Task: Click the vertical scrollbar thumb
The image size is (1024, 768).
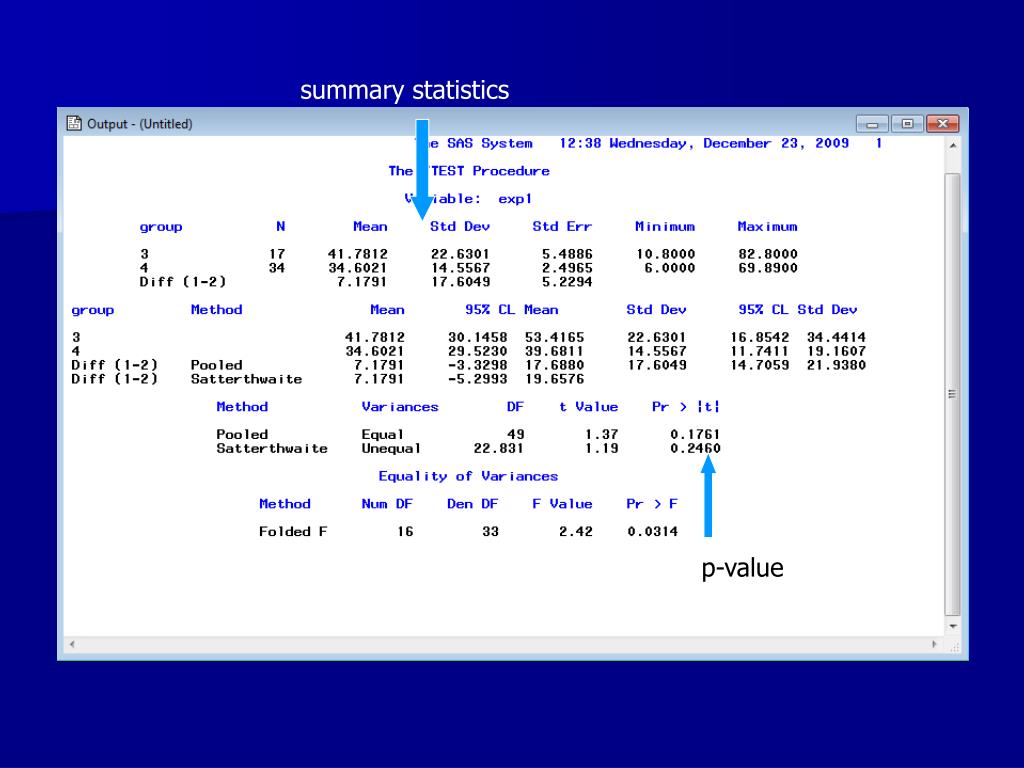Action: (x=953, y=394)
